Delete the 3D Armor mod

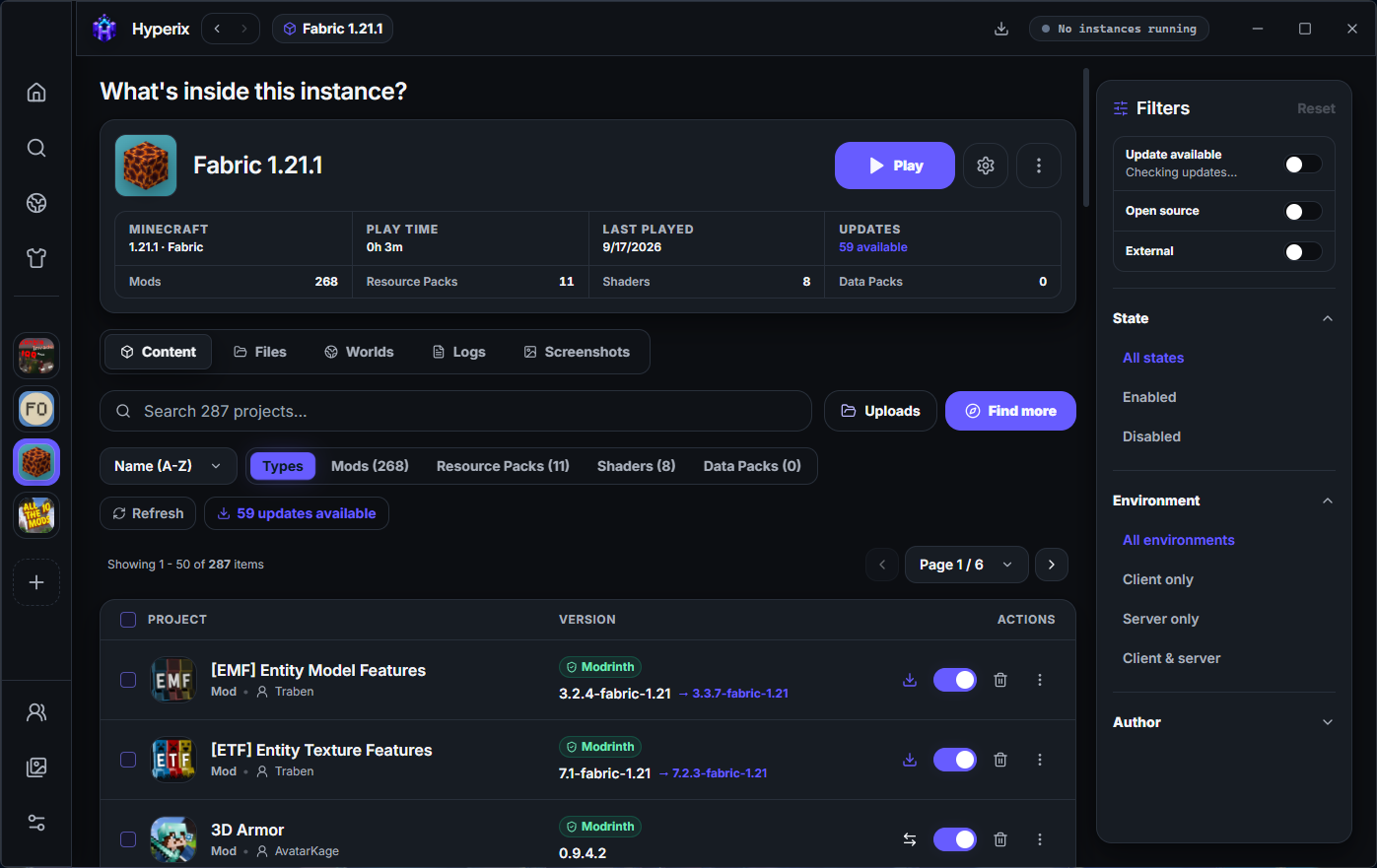(1000, 839)
